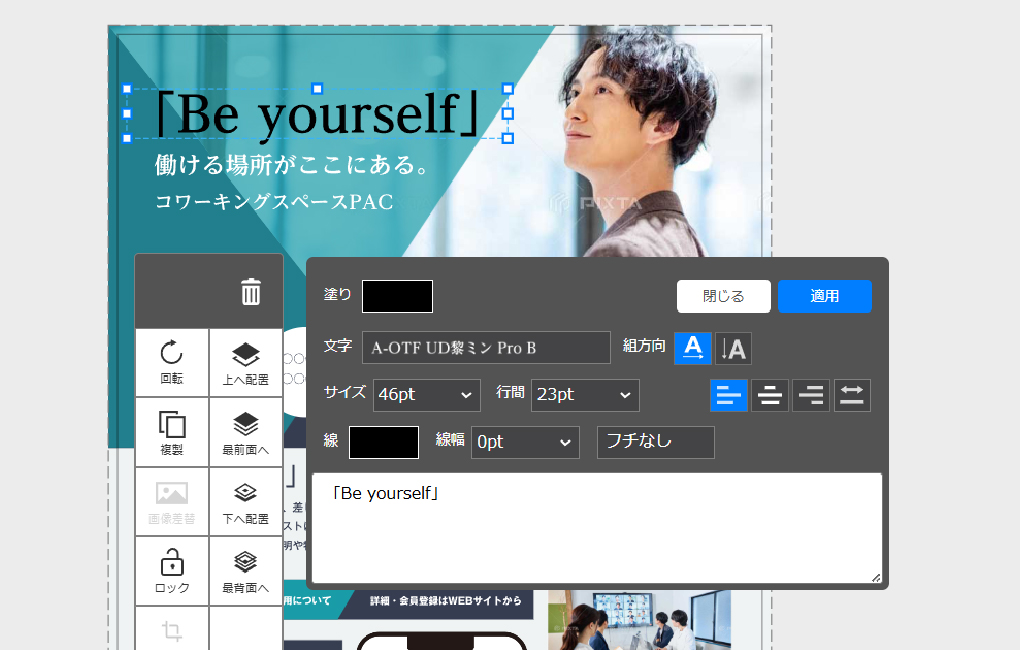
Task: Bring object to front (最前面へ)
Action: 246,432
